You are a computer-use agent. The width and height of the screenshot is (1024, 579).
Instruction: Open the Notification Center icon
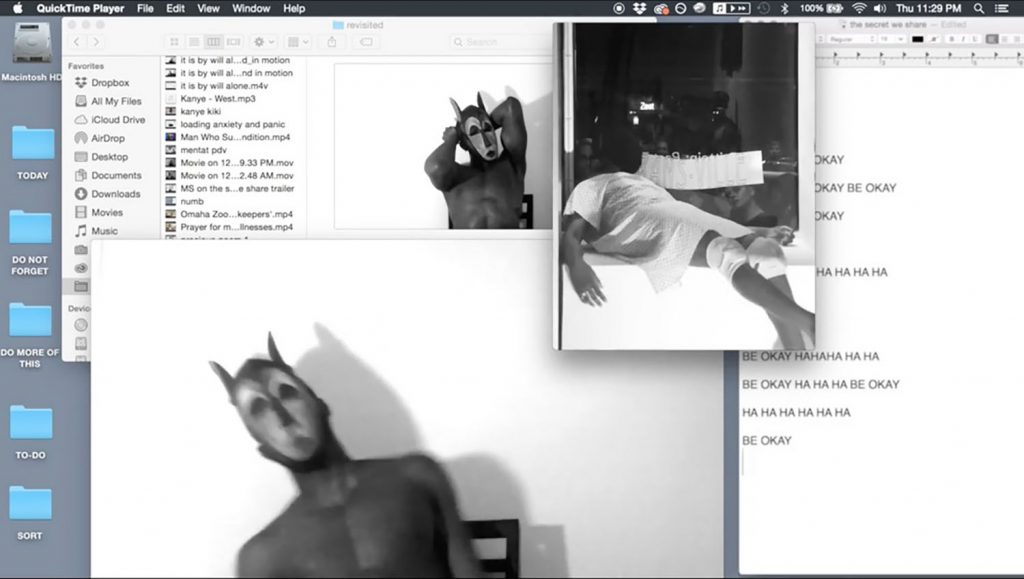coord(1006,8)
